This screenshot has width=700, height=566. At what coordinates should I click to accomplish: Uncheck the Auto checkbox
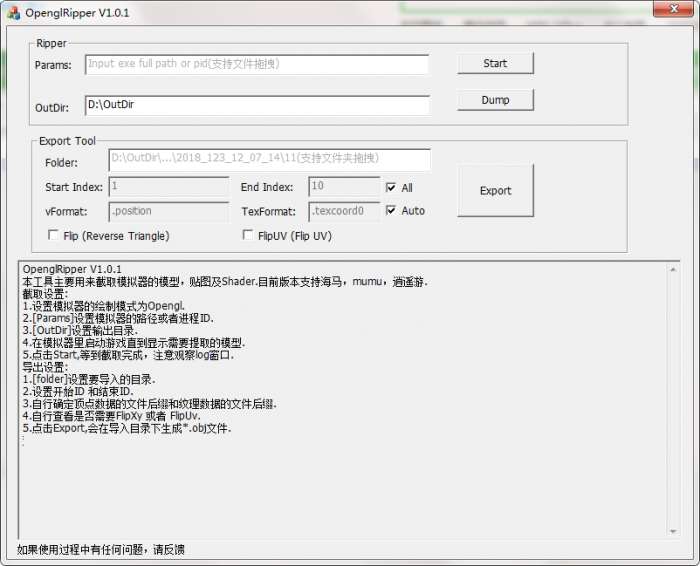pos(391,210)
